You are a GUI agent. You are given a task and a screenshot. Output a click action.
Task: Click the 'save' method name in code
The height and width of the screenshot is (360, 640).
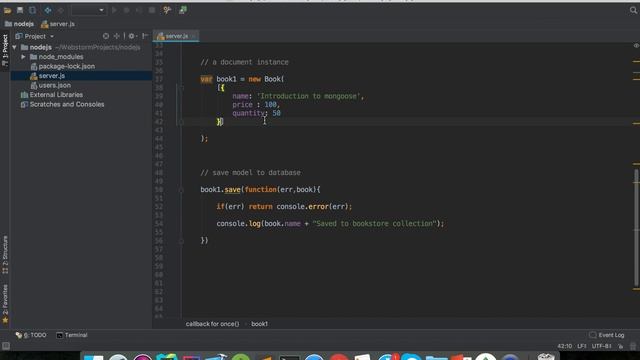point(232,190)
